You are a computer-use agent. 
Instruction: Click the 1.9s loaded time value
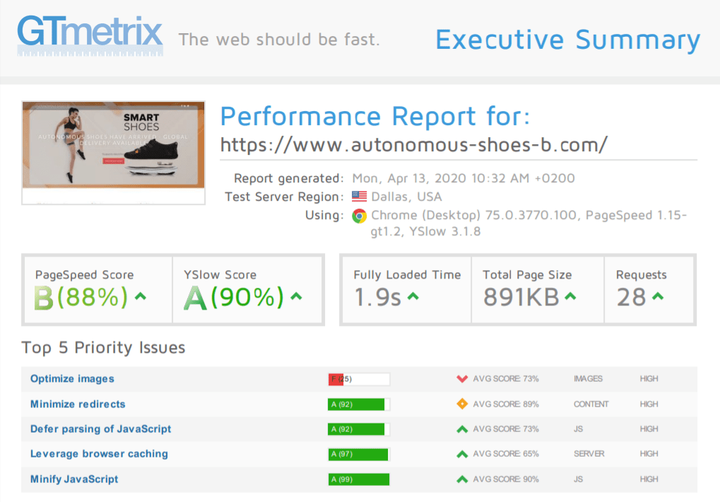point(377,297)
